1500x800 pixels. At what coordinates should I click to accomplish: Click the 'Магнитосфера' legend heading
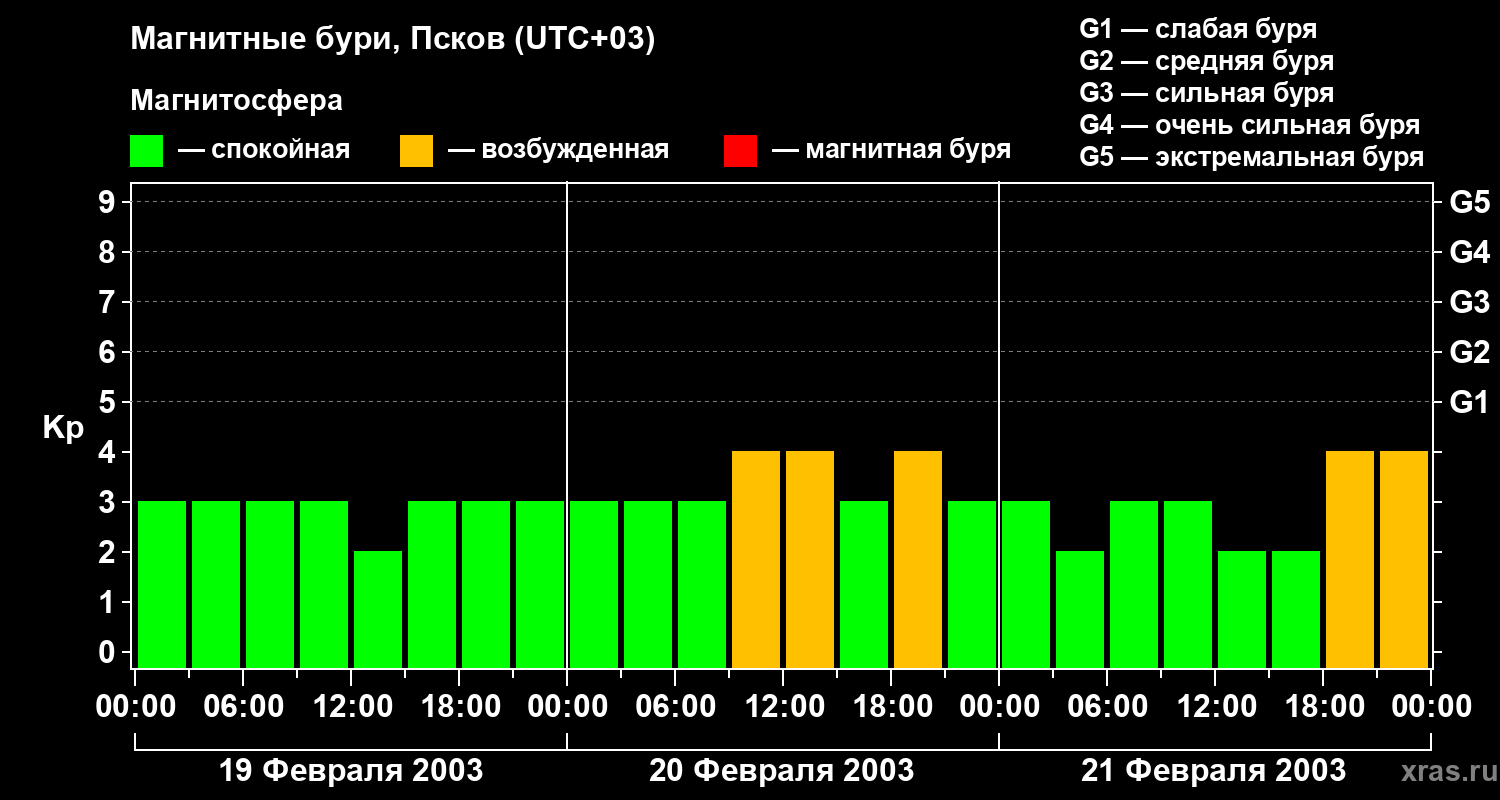tap(236, 101)
